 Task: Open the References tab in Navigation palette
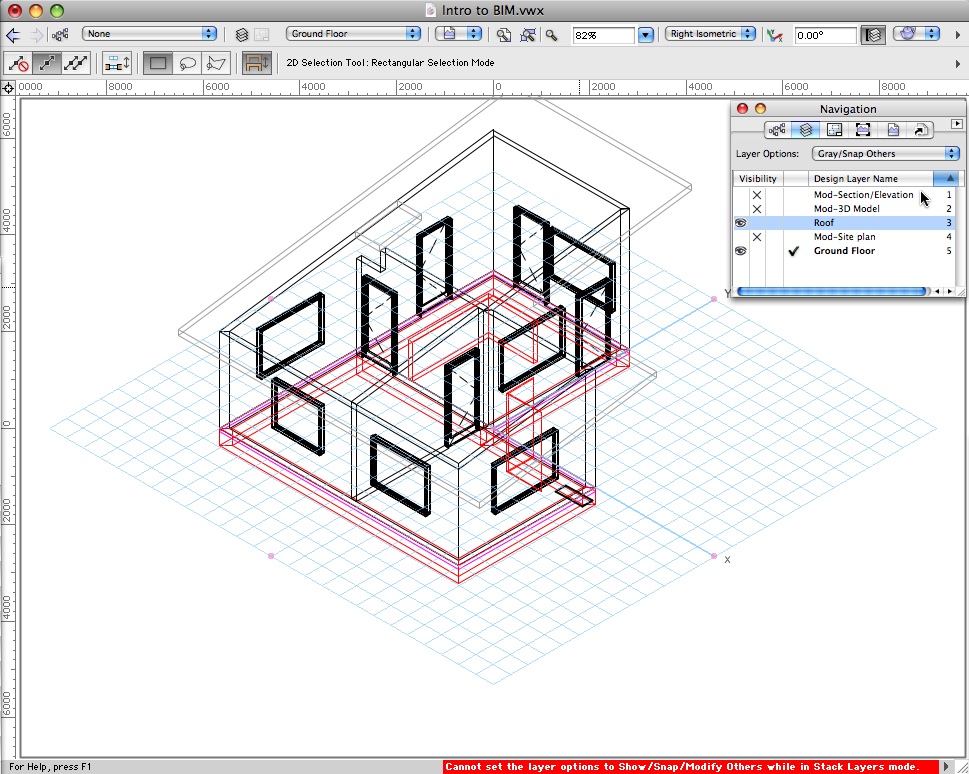(x=921, y=129)
